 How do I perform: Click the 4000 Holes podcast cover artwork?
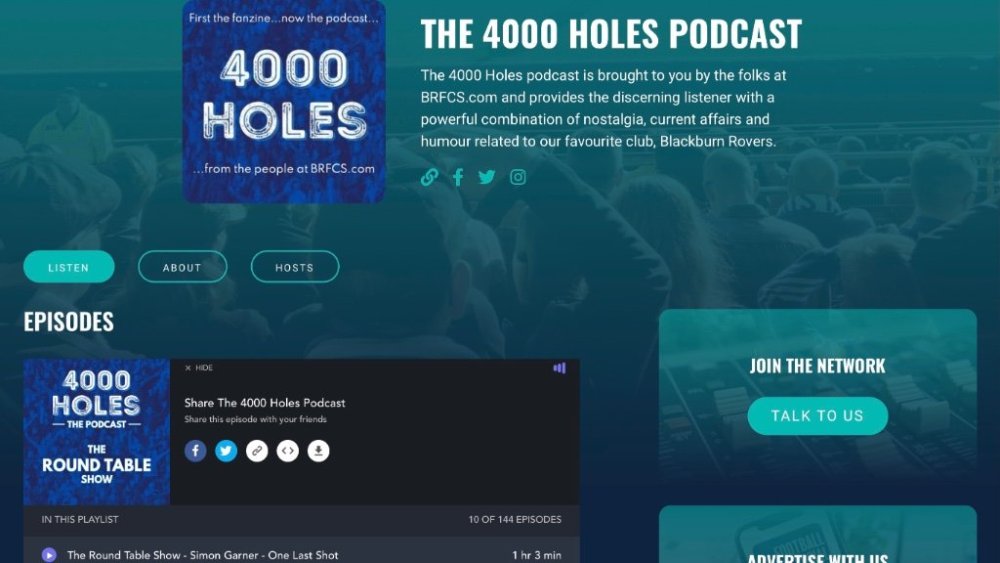click(284, 102)
